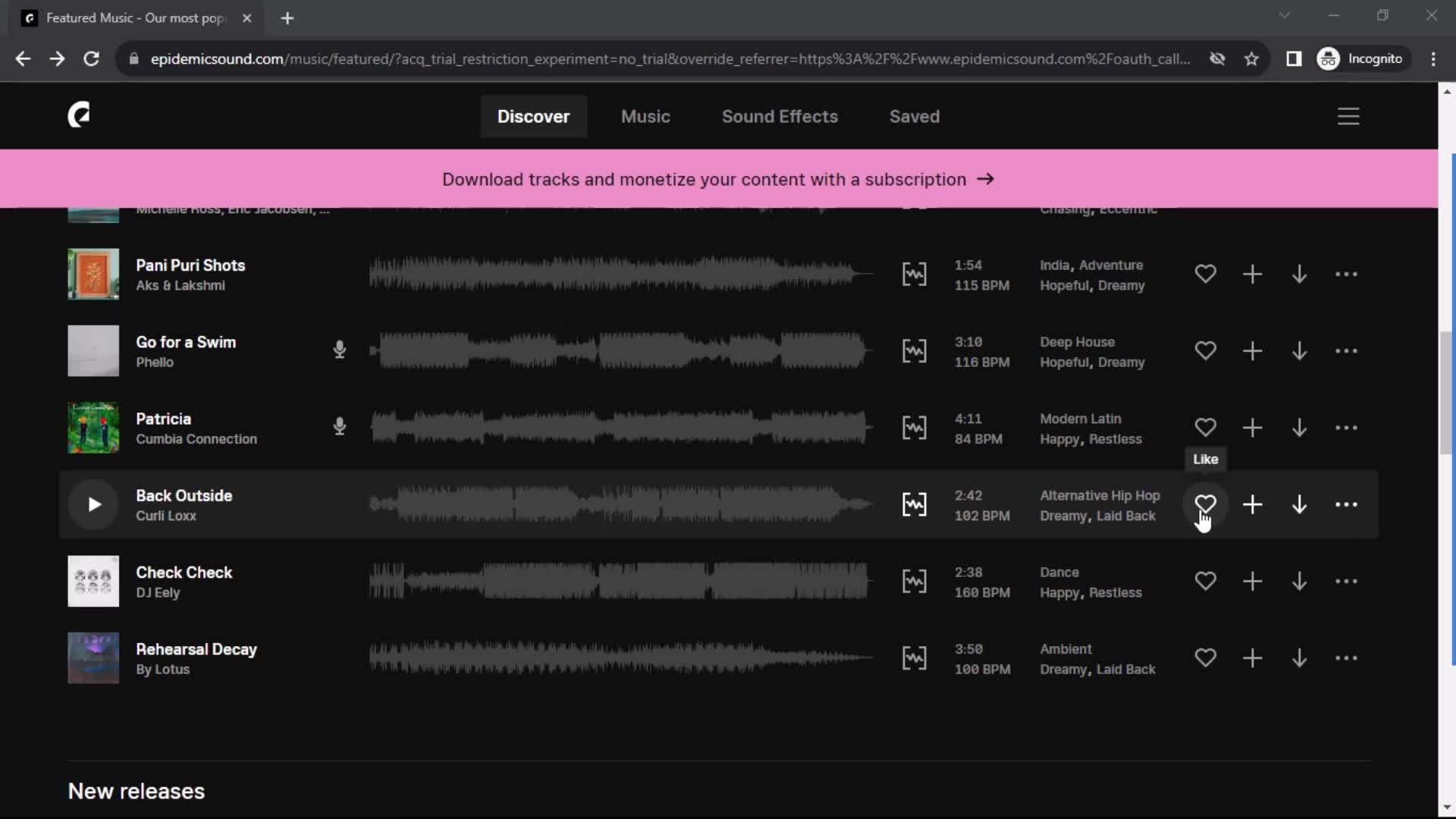Screen dimensions: 1456x819
Task: Seek within the Pani Puri Shots waveform
Action: click(620, 274)
